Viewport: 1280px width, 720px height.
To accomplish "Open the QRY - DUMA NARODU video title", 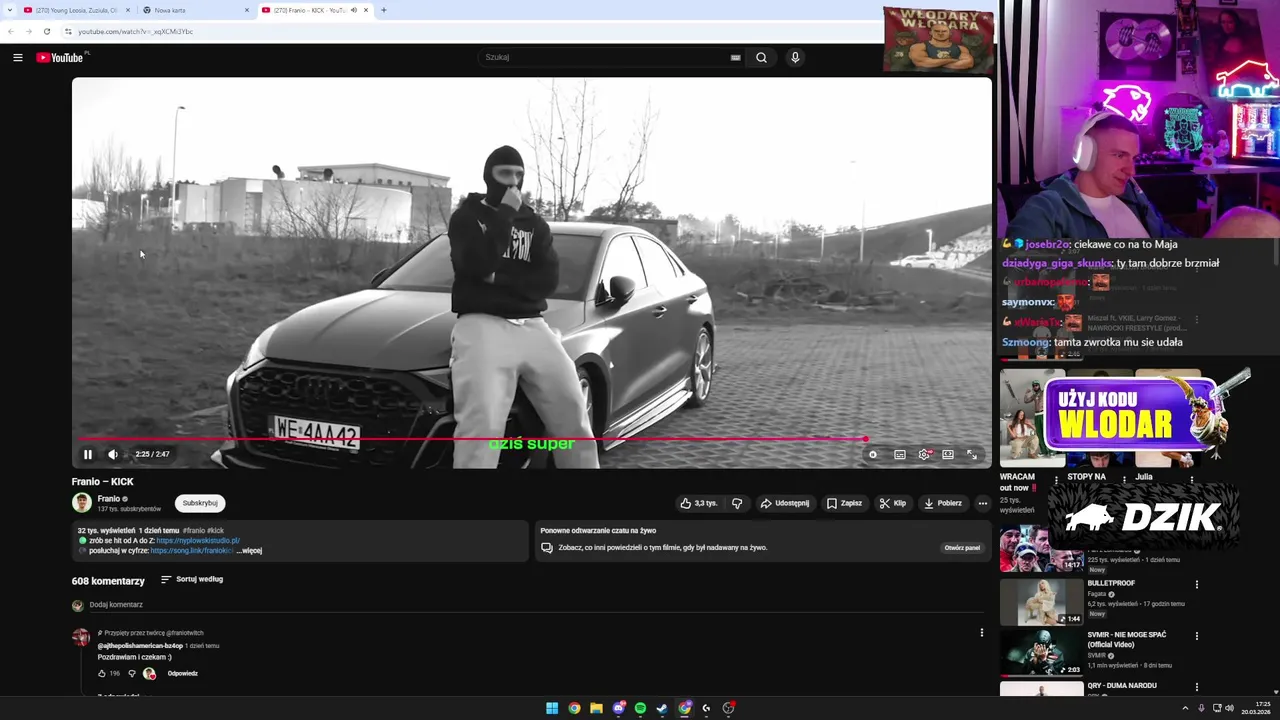I will [x=1122, y=686].
